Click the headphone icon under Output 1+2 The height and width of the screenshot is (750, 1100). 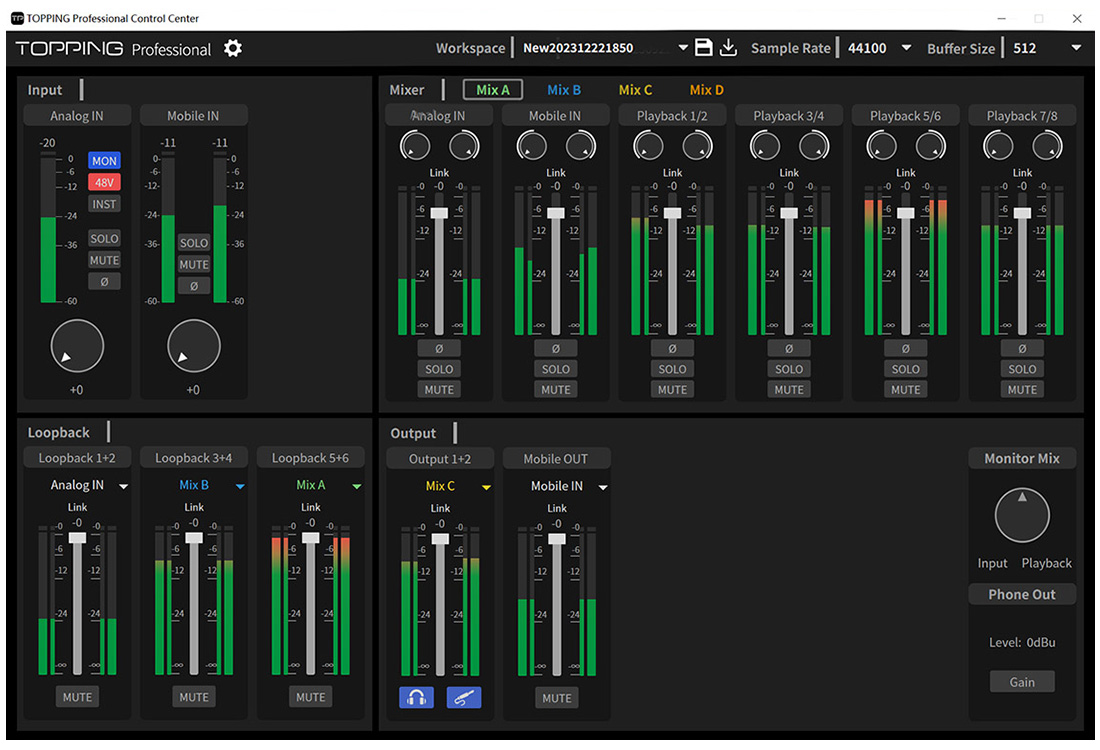coord(416,697)
